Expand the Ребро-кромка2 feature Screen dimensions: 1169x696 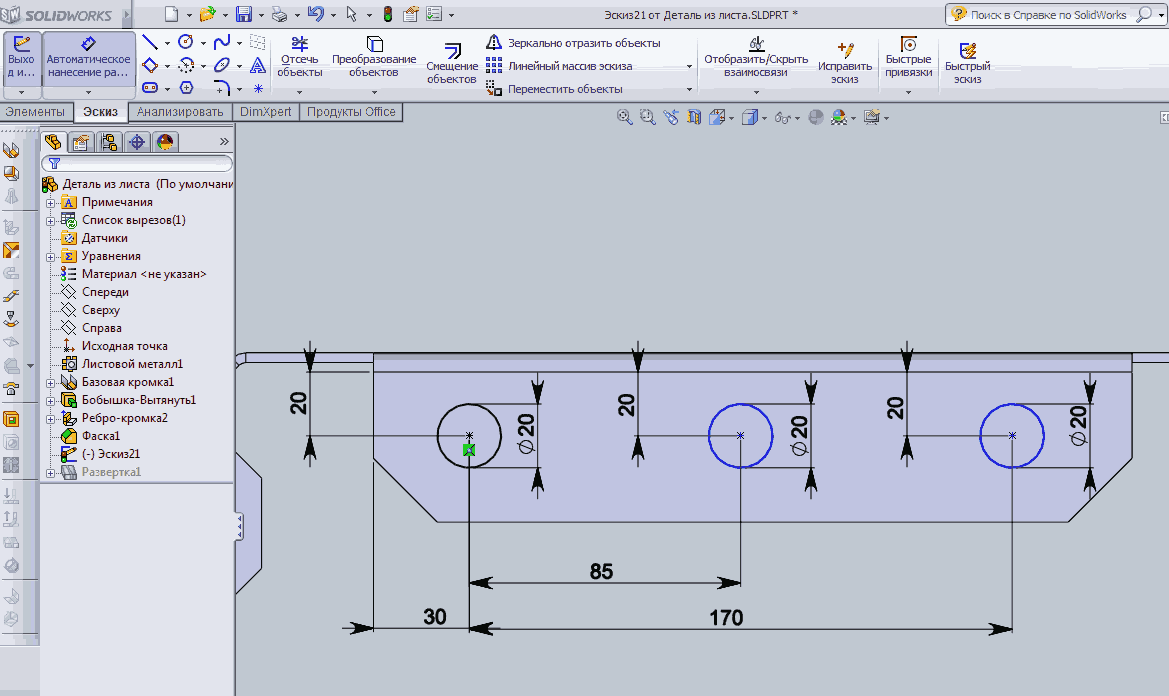coord(50,419)
